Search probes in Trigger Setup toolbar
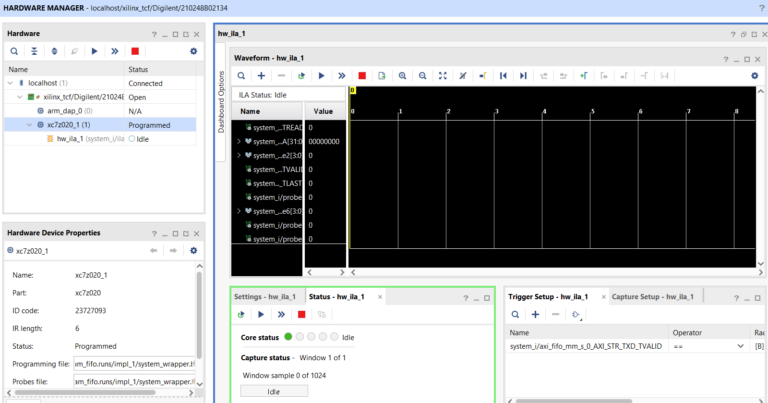Viewport: 768px width, 403px height. [515, 314]
